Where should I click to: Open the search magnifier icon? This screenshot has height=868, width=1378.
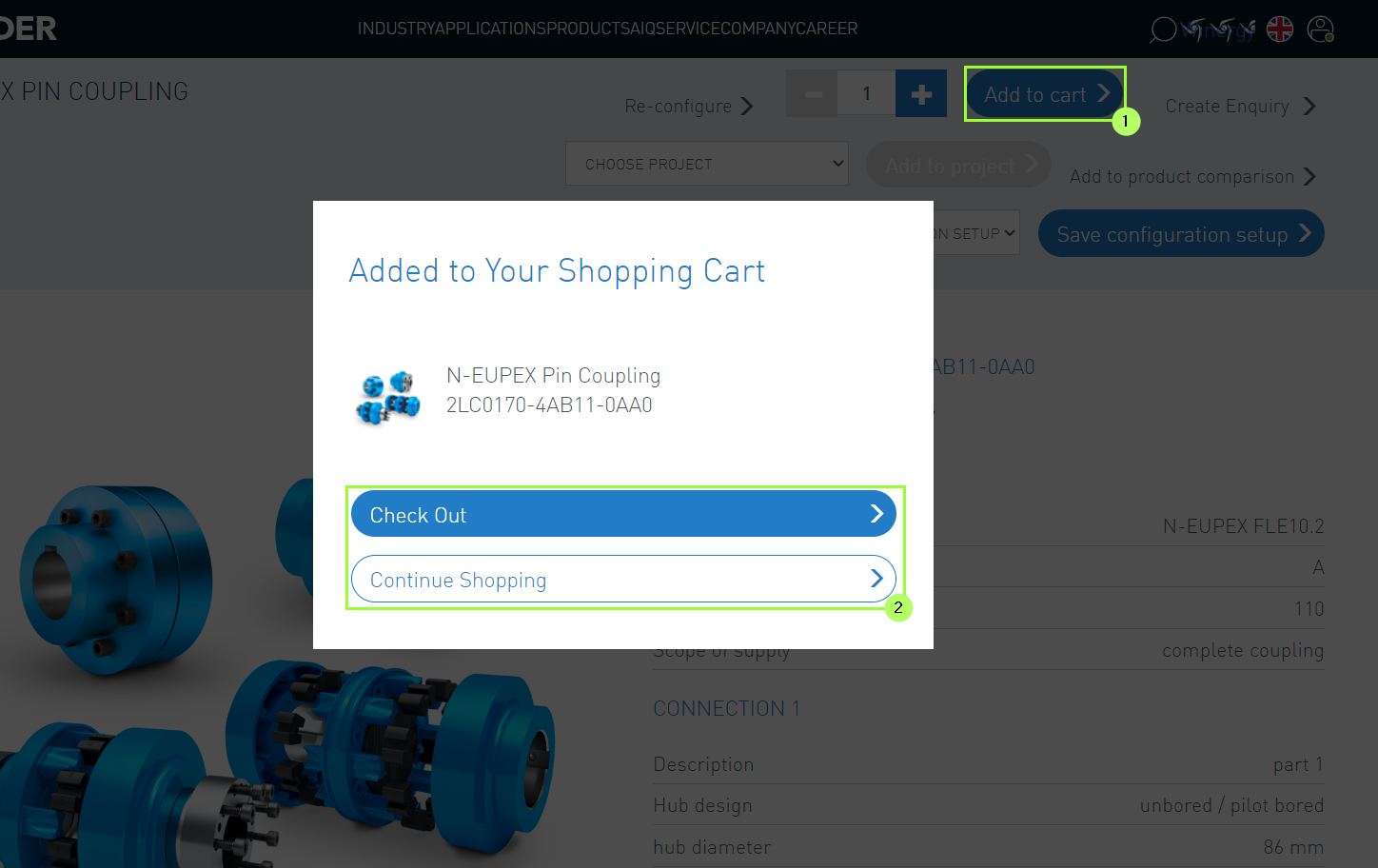[x=1163, y=30]
